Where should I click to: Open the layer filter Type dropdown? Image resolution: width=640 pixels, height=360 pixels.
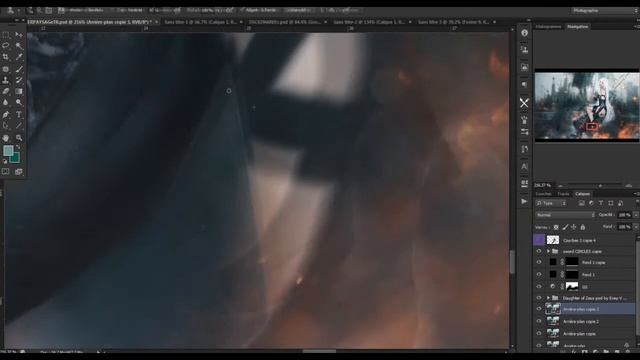click(551, 203)
